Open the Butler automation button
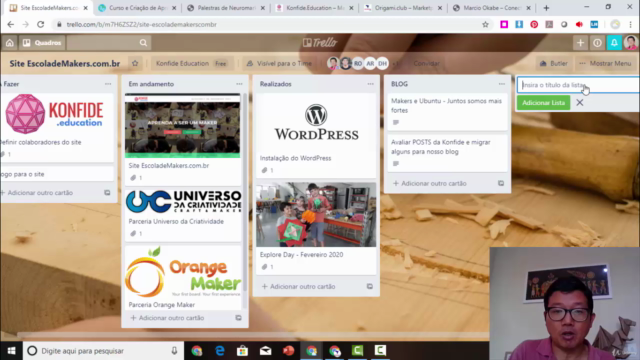The image size is (640, 360). coord(553,63)
